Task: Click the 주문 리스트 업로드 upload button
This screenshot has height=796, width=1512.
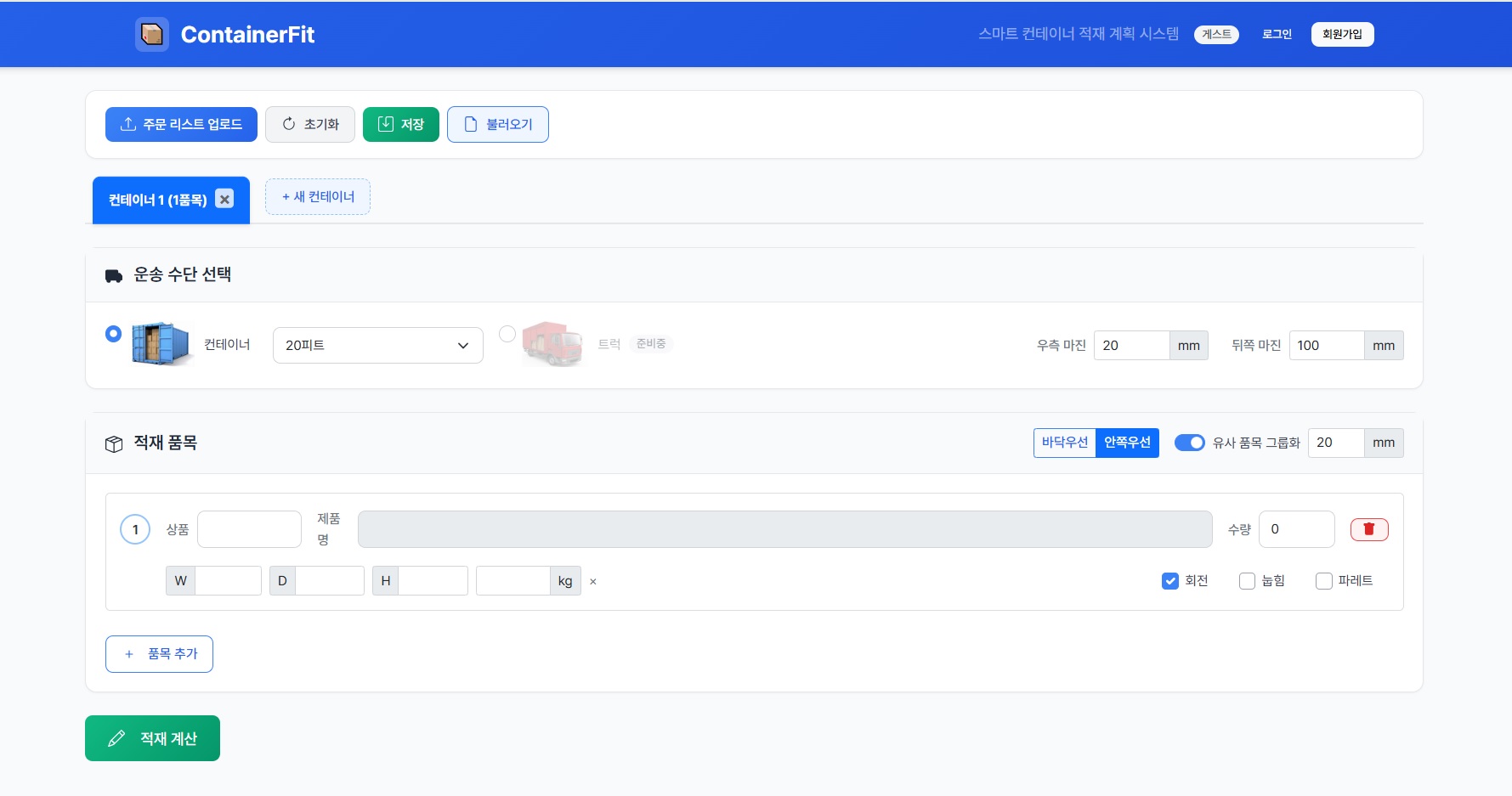Action: [181, 124]
